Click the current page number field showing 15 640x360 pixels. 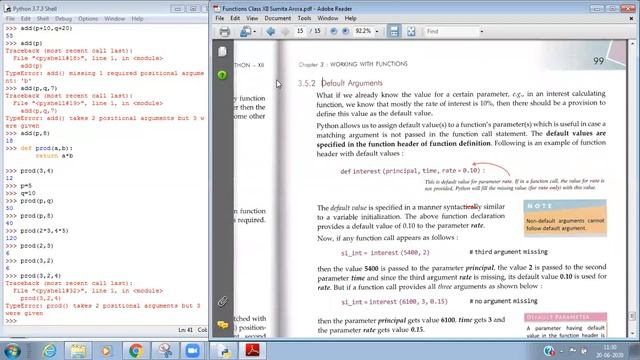(x=300, y=31)
